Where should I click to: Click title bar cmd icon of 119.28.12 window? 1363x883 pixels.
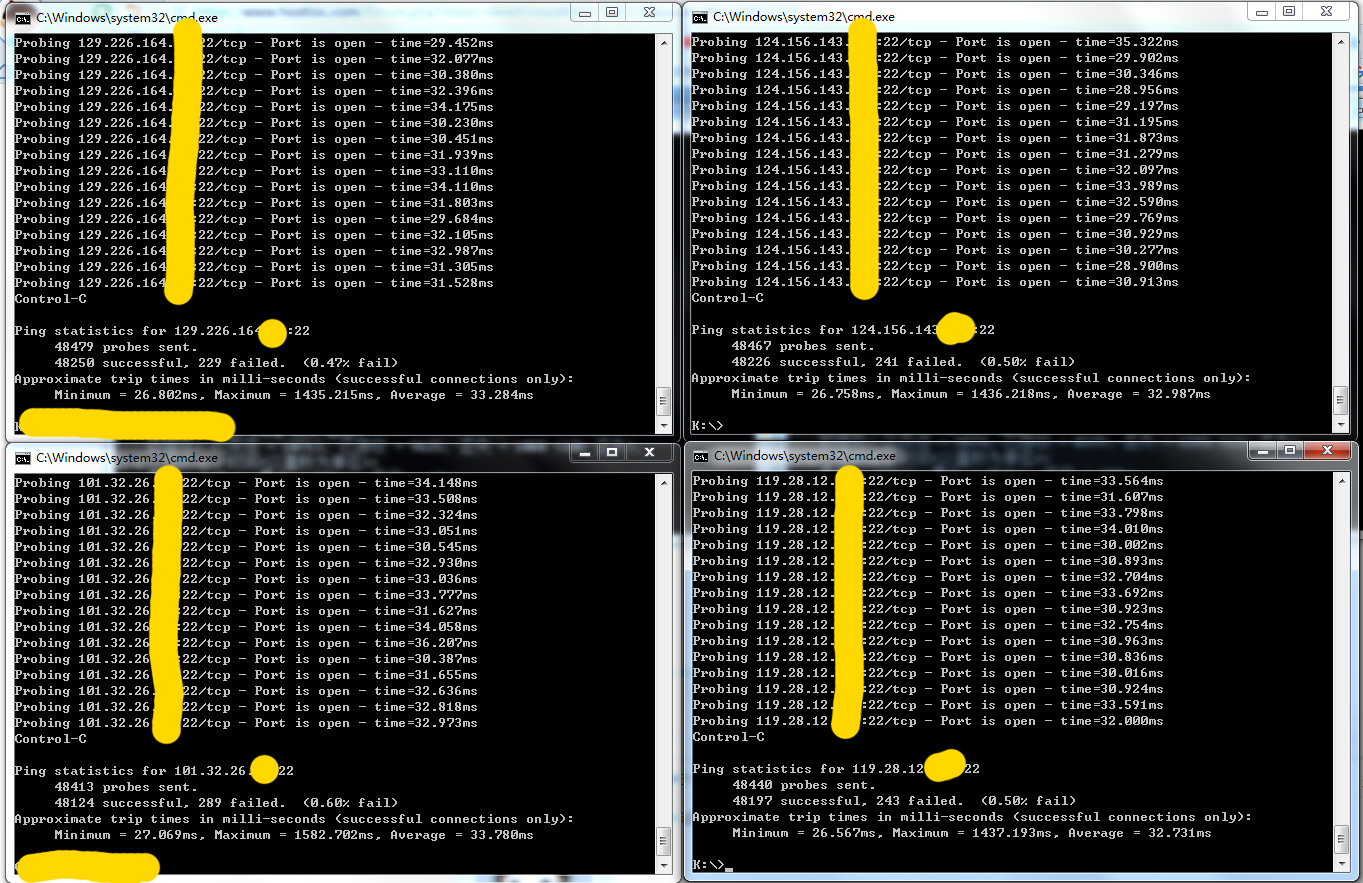[x=701, y=456]
